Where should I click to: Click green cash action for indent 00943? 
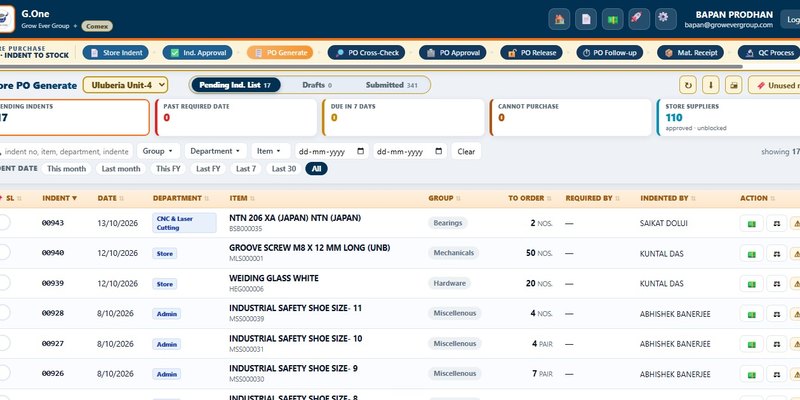pos(752,223)
